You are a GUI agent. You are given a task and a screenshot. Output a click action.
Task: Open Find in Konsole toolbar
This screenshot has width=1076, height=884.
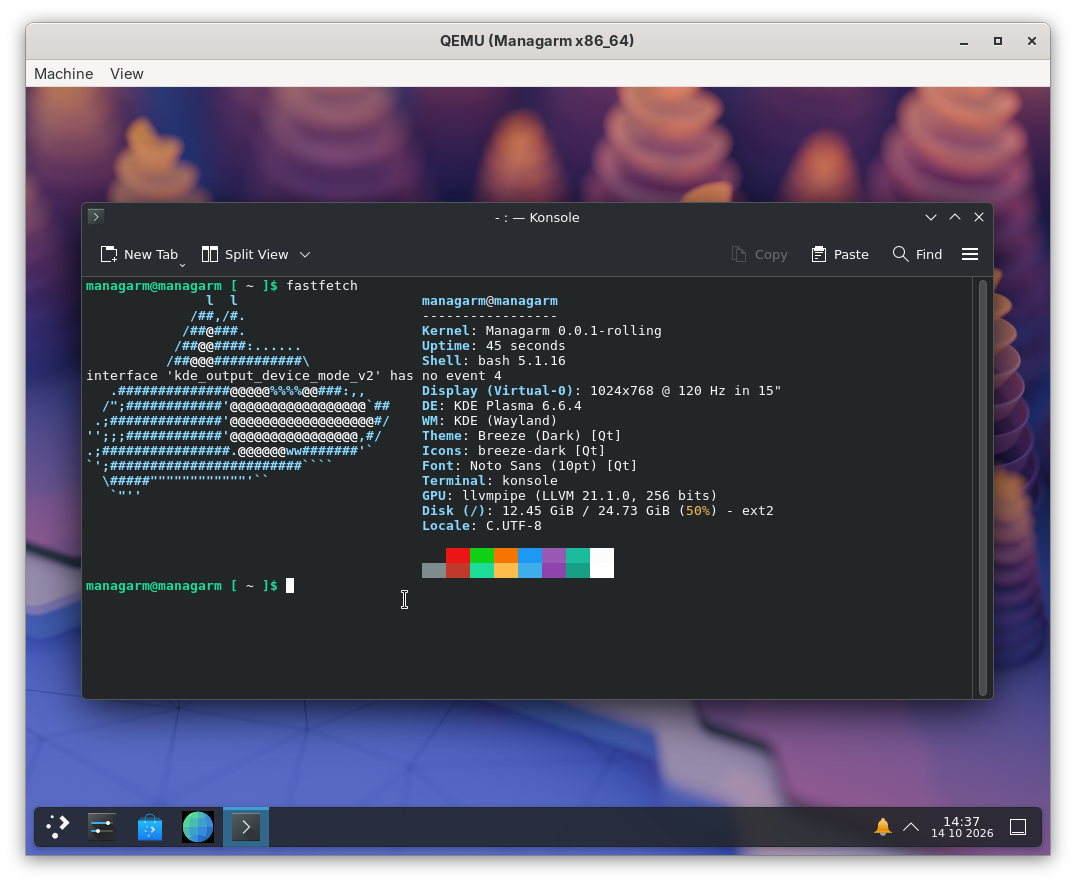click(917, 255)
